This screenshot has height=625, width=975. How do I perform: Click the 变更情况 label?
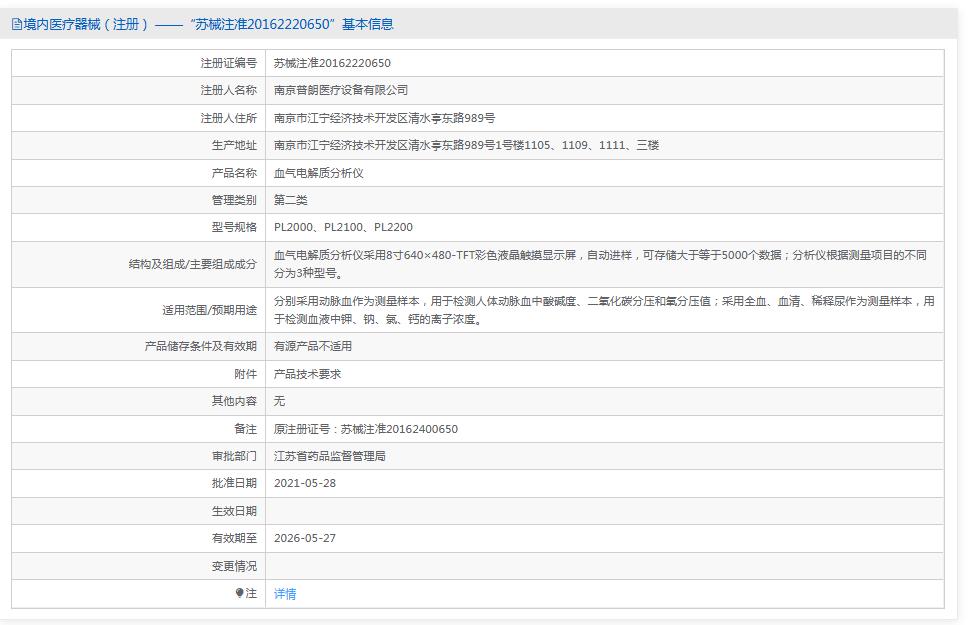[x=234, y=566]
